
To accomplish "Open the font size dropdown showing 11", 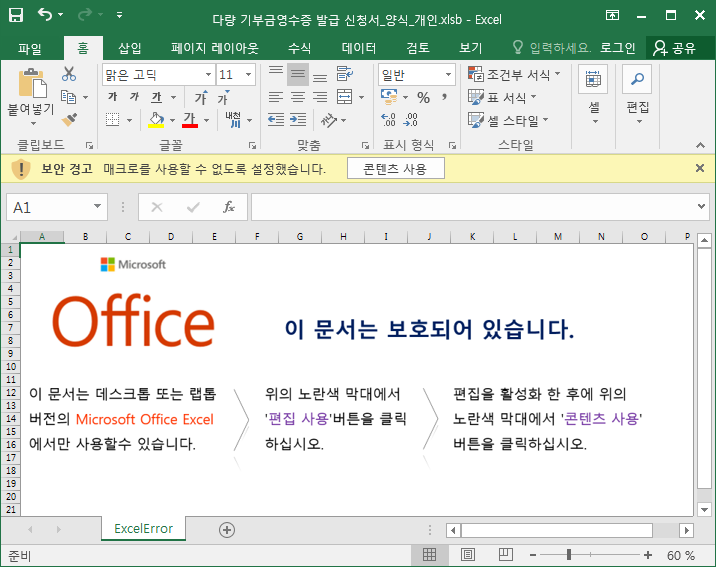I will [248, 74].
